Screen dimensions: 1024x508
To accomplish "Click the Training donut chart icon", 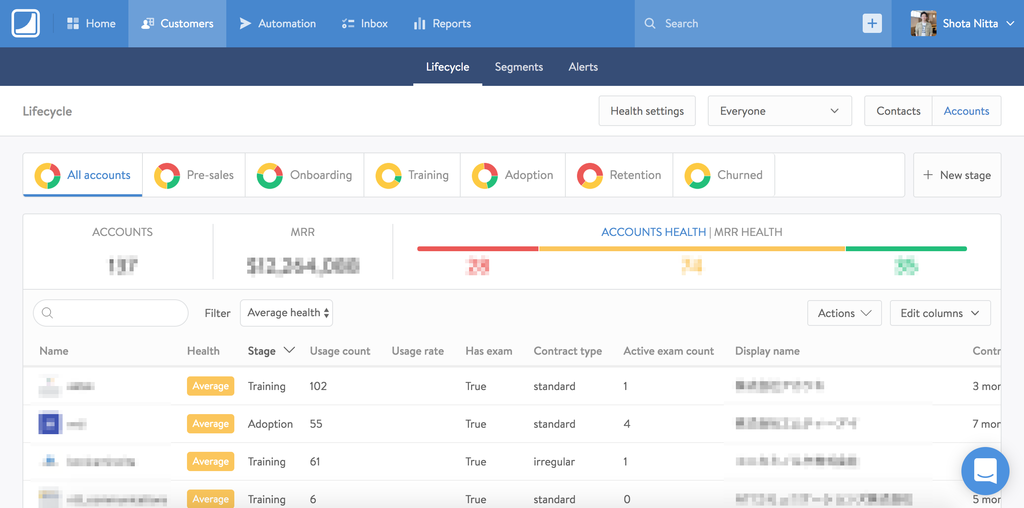I will [x=389, y=175].
